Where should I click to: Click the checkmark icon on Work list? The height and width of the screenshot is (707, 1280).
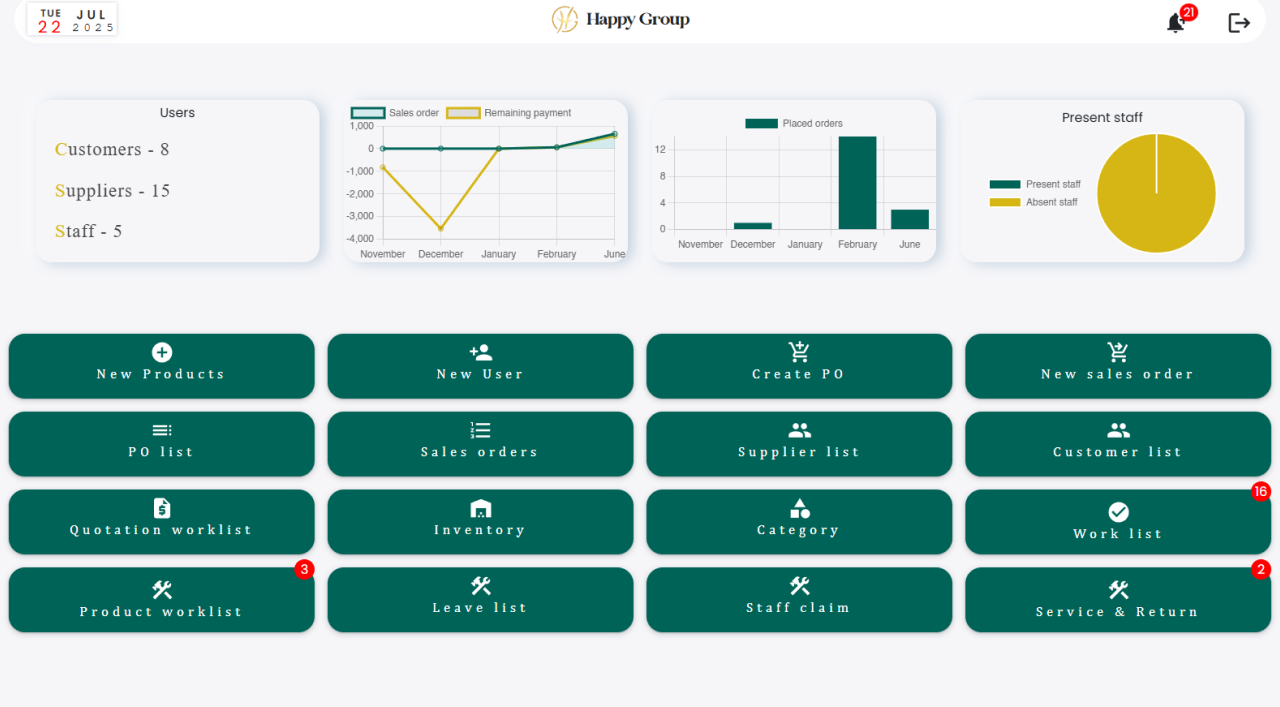(x=1118, y=512)
